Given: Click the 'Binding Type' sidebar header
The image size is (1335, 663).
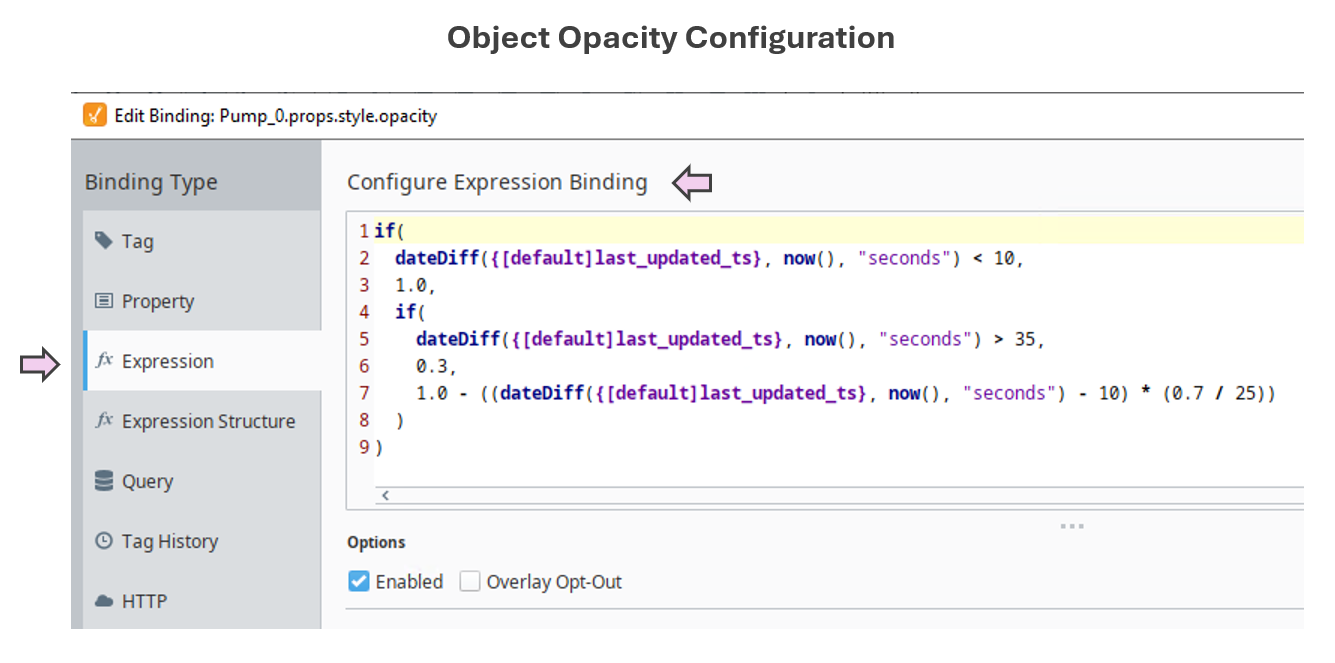Looking at the screenshot, I should (151, 182).
